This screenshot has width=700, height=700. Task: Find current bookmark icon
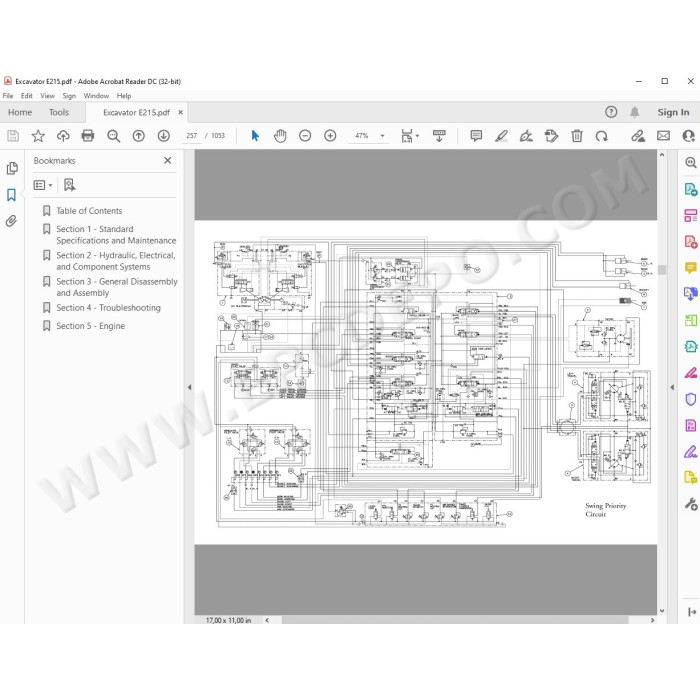click(69, 185)
